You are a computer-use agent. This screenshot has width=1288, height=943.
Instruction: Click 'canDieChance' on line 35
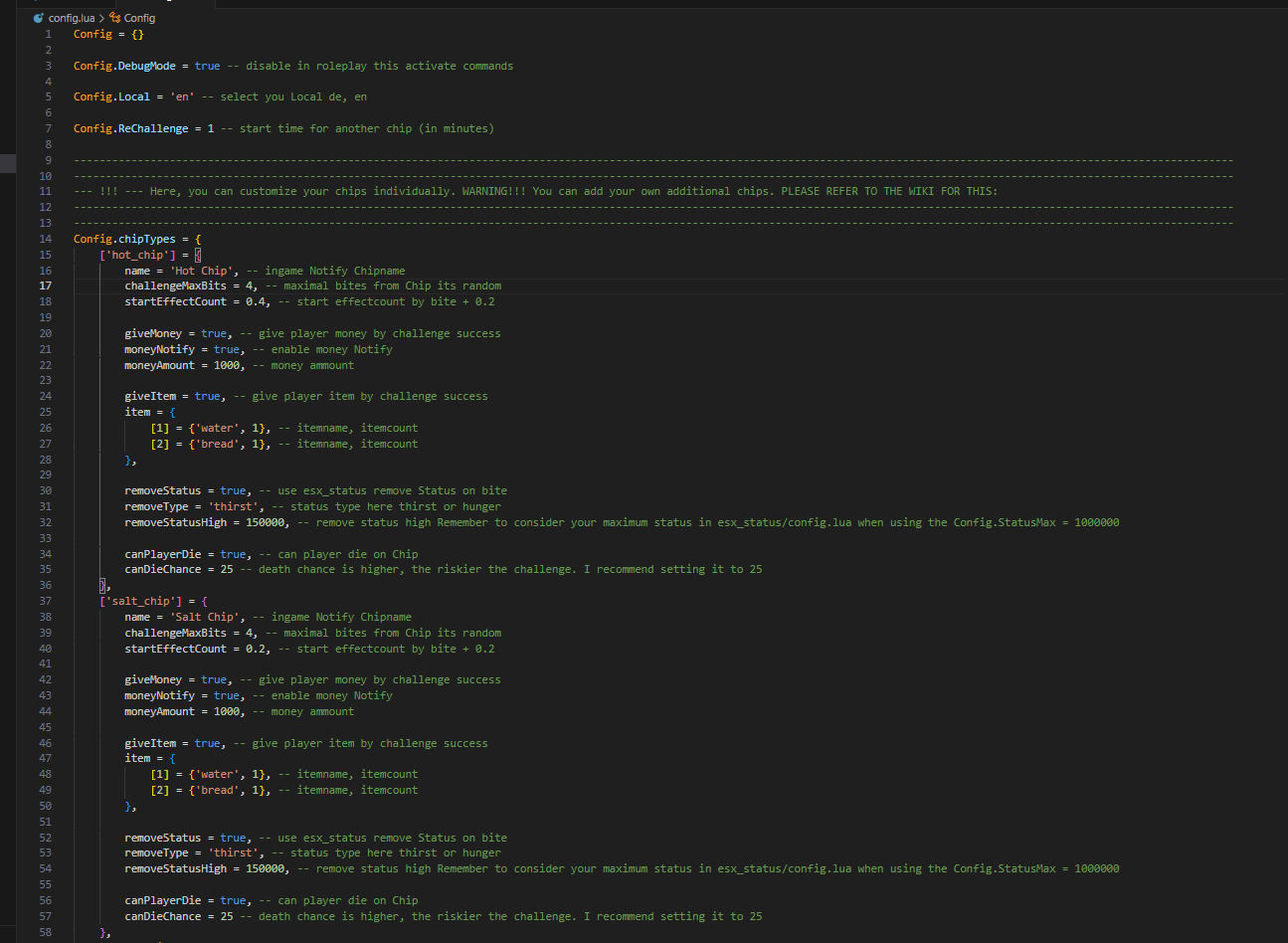coord(163,569)
